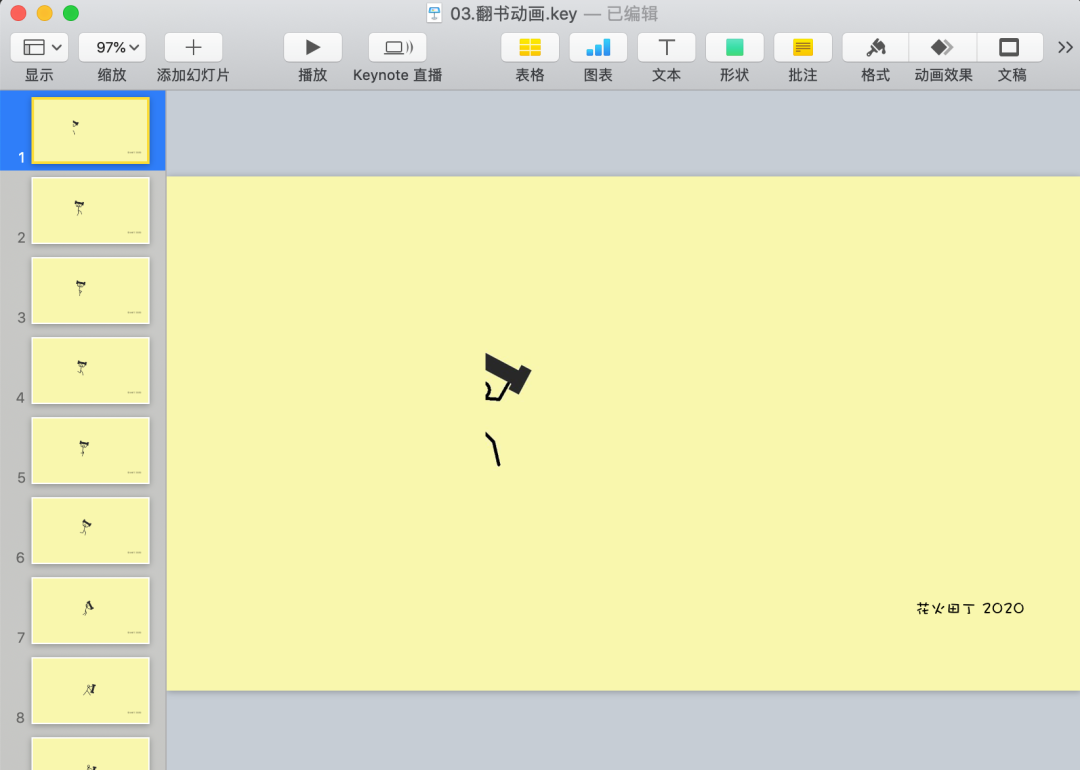The image size is (1080, 770).
Task: Open the View (显示) options dropdown
Action: tap(39, 48)
